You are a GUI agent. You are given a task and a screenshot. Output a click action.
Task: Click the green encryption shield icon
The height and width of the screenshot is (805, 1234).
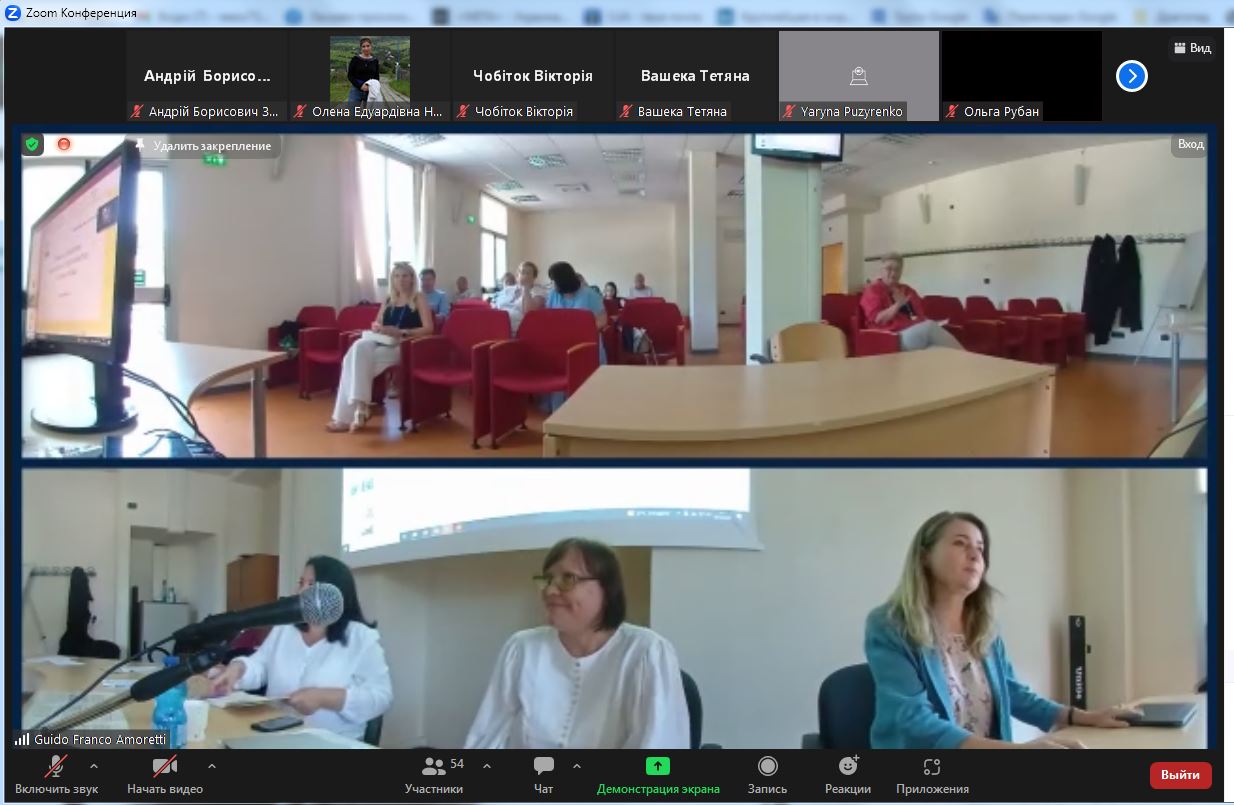coord(32,145)
